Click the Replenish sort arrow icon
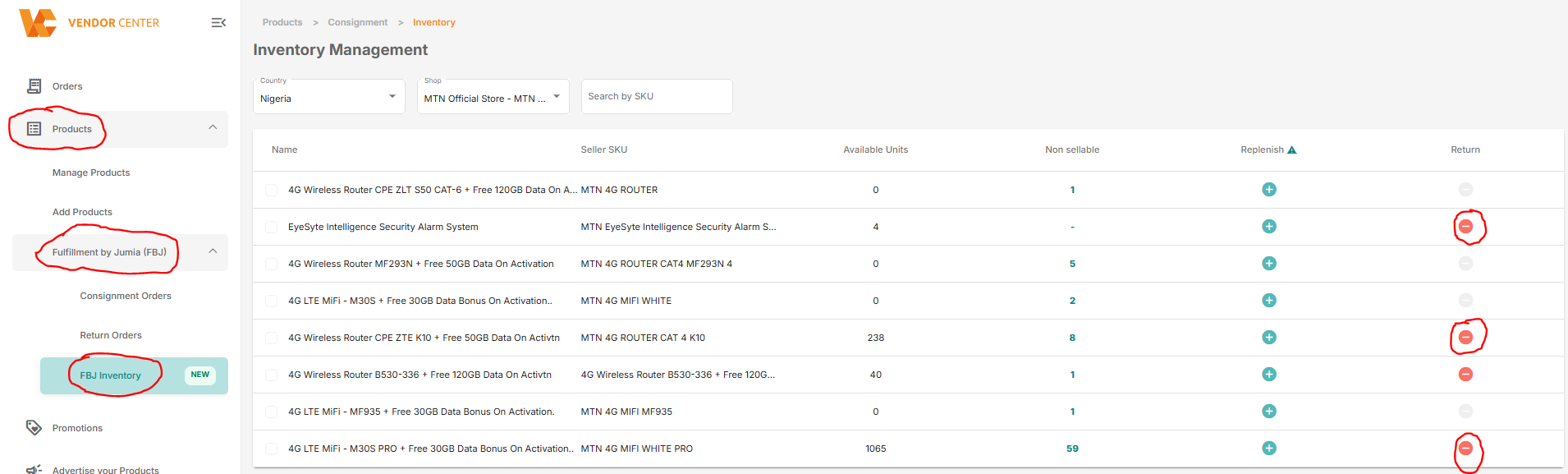 1292,150
